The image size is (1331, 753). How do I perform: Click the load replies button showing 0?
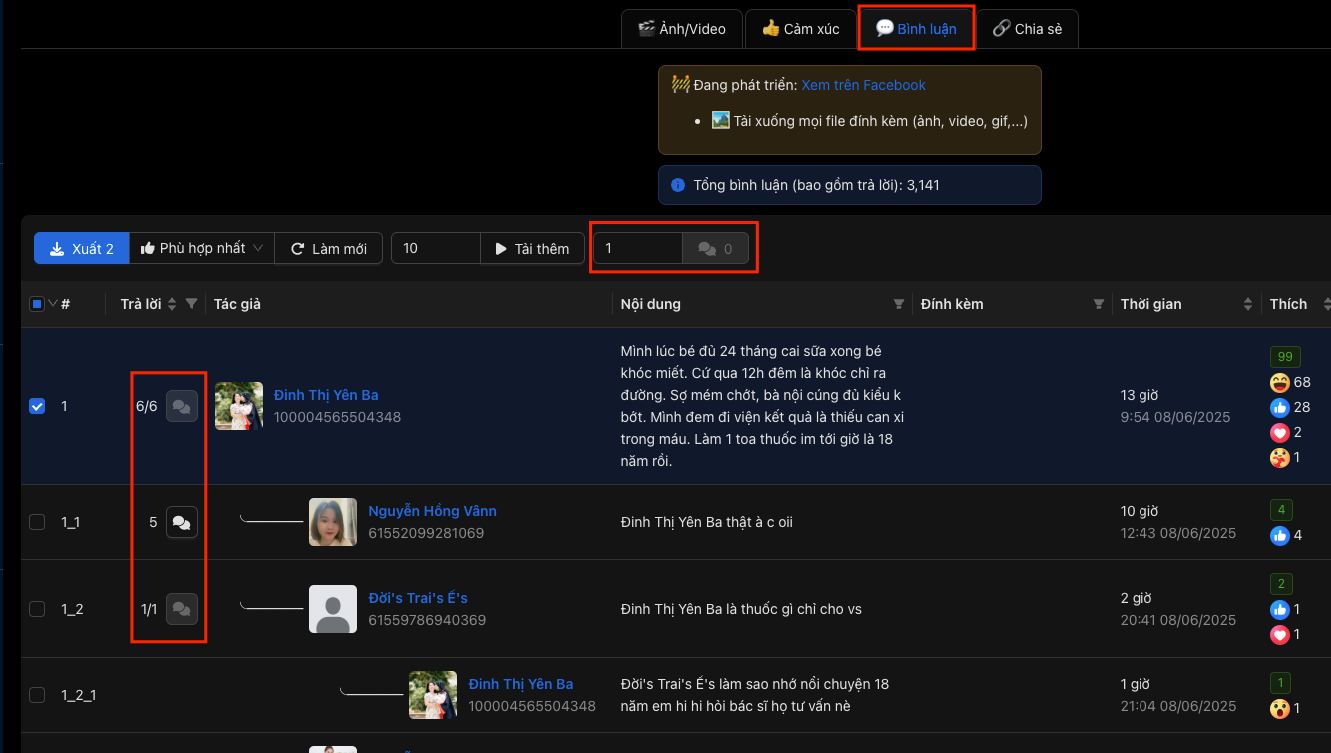click(x=715, y=248)
